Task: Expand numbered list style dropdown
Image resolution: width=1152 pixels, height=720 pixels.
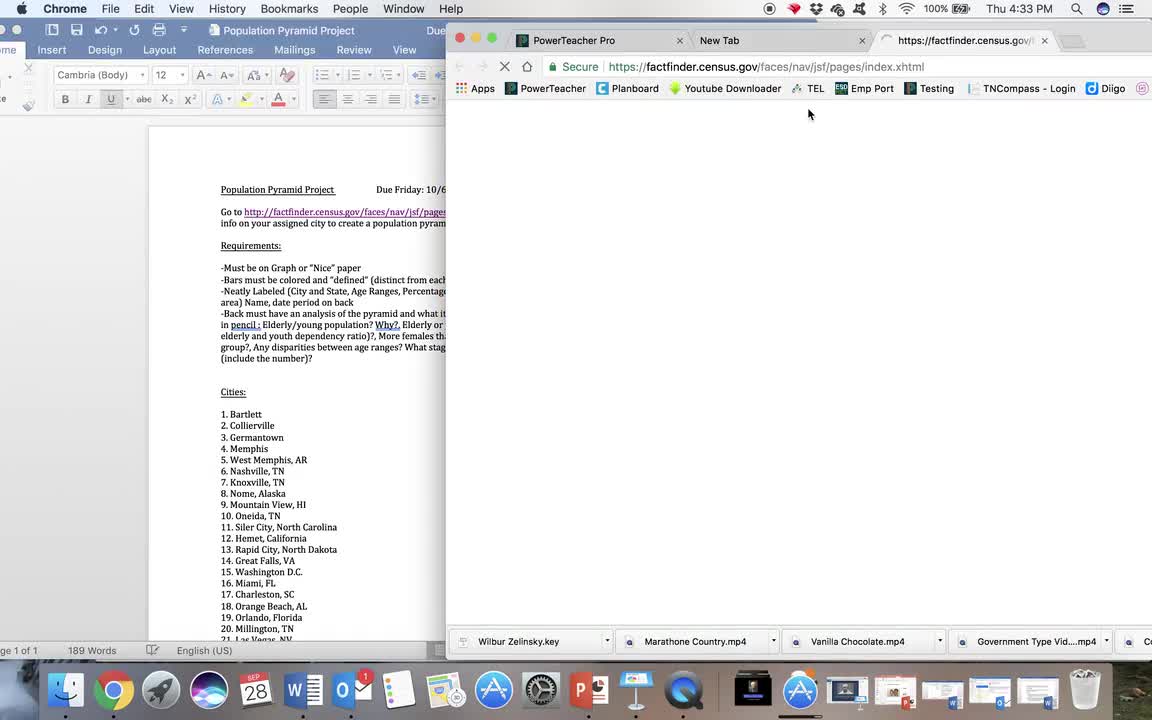Action: (370, 75)
